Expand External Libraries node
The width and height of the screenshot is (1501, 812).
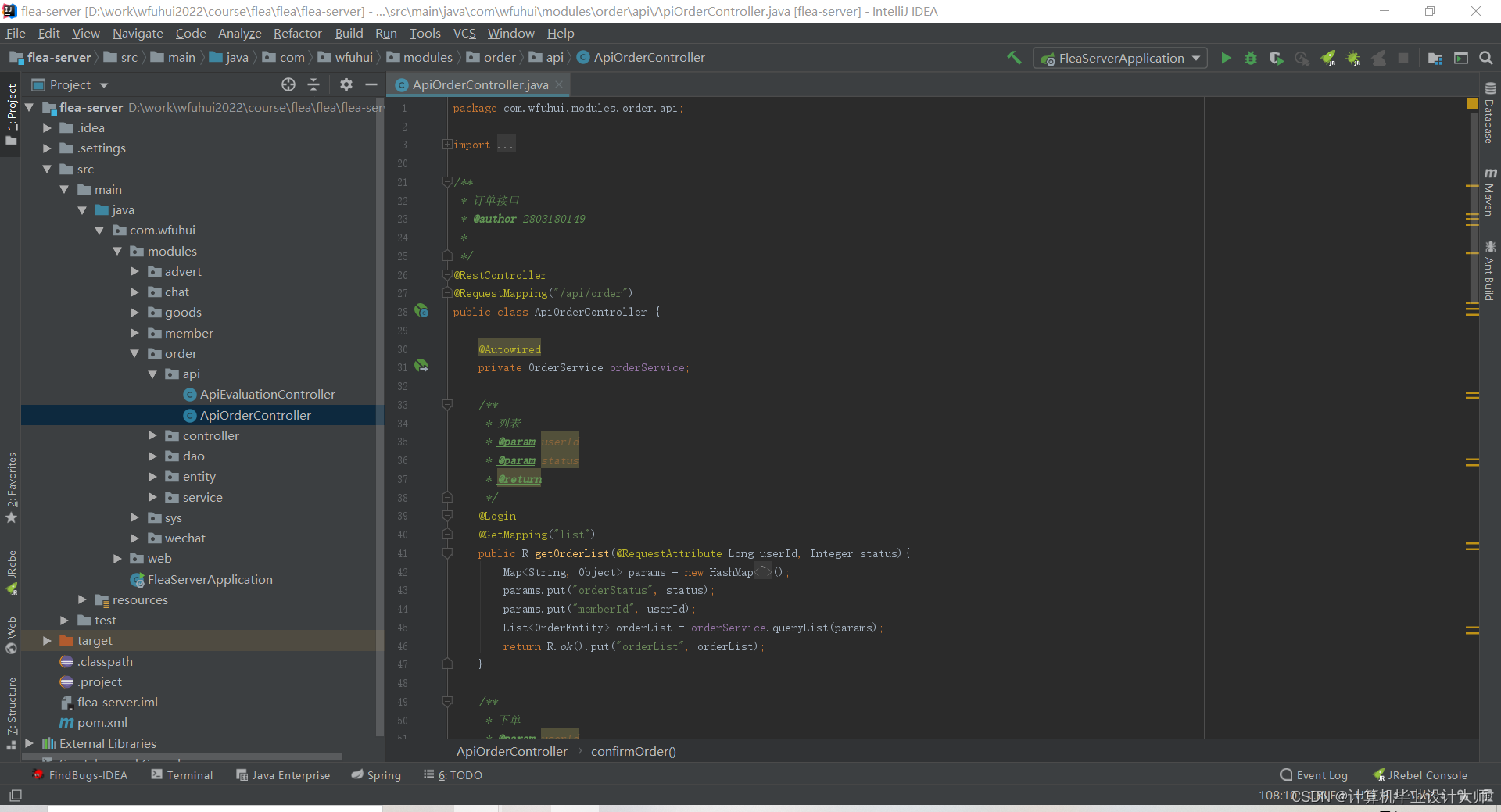point(29,743)
